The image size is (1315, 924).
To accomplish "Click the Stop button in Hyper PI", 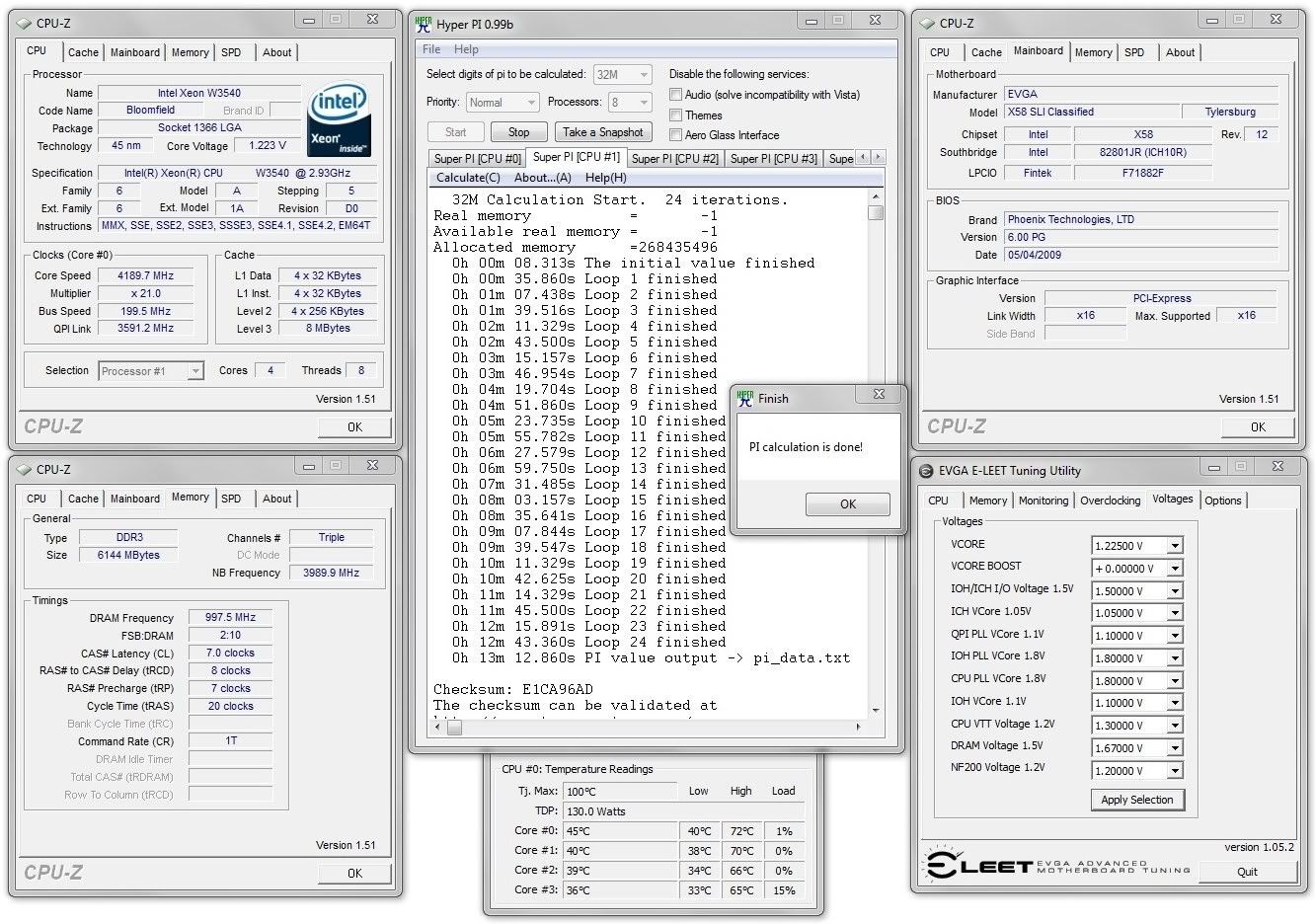I will coord(518,132).
